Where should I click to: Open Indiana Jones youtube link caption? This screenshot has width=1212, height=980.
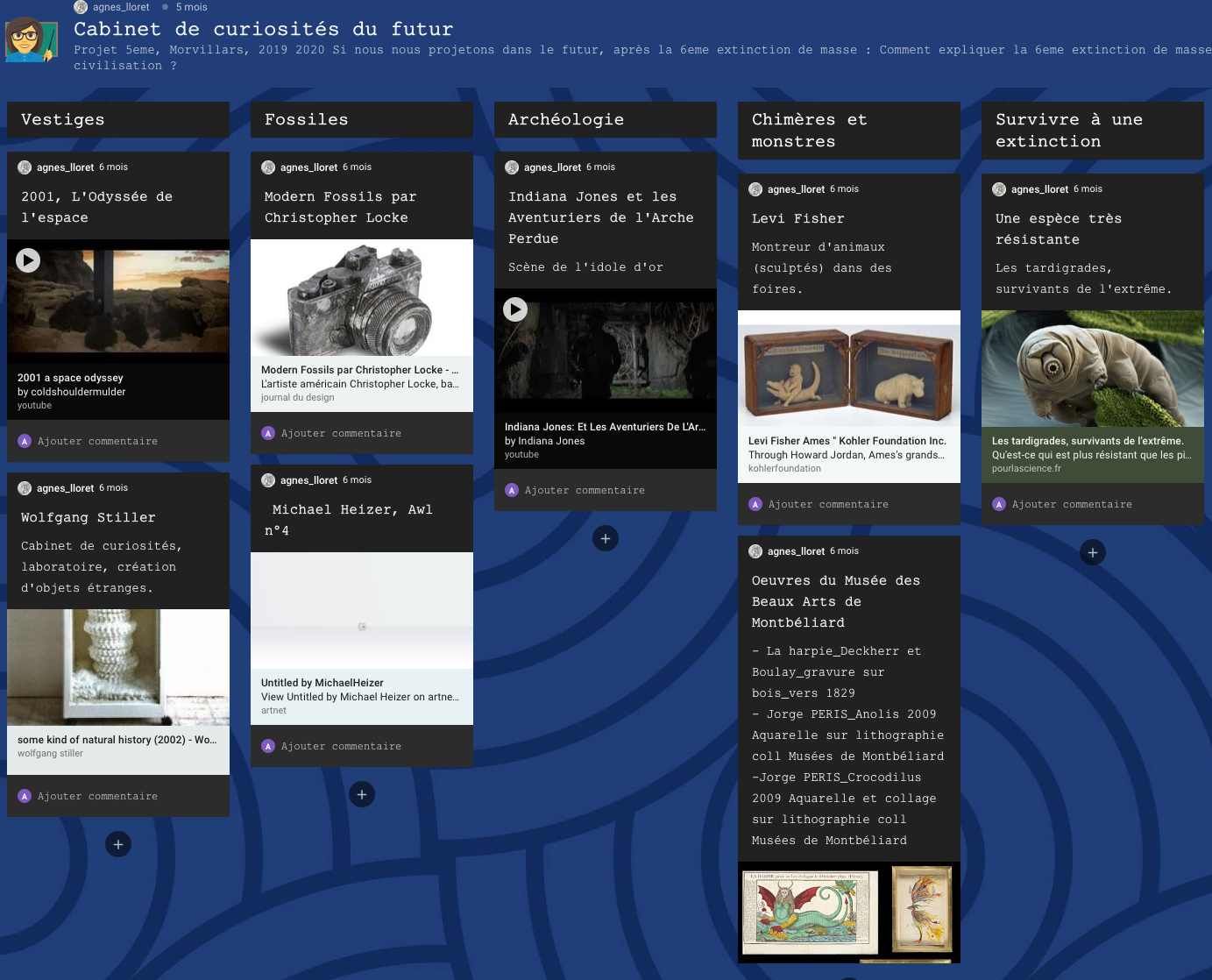[x=606, y=441]
